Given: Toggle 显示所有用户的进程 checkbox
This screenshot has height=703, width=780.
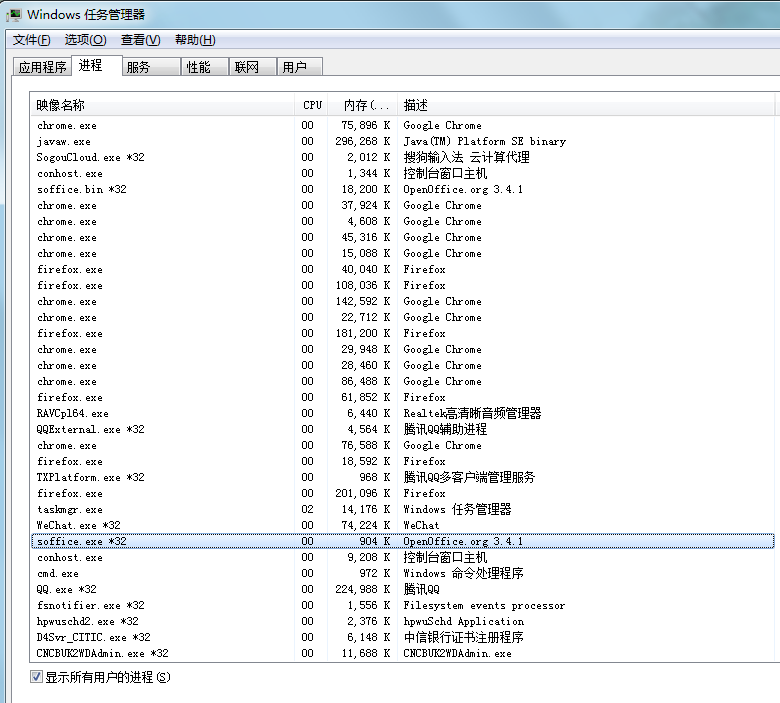Looking at the screenshot, I should coord(36,677).
